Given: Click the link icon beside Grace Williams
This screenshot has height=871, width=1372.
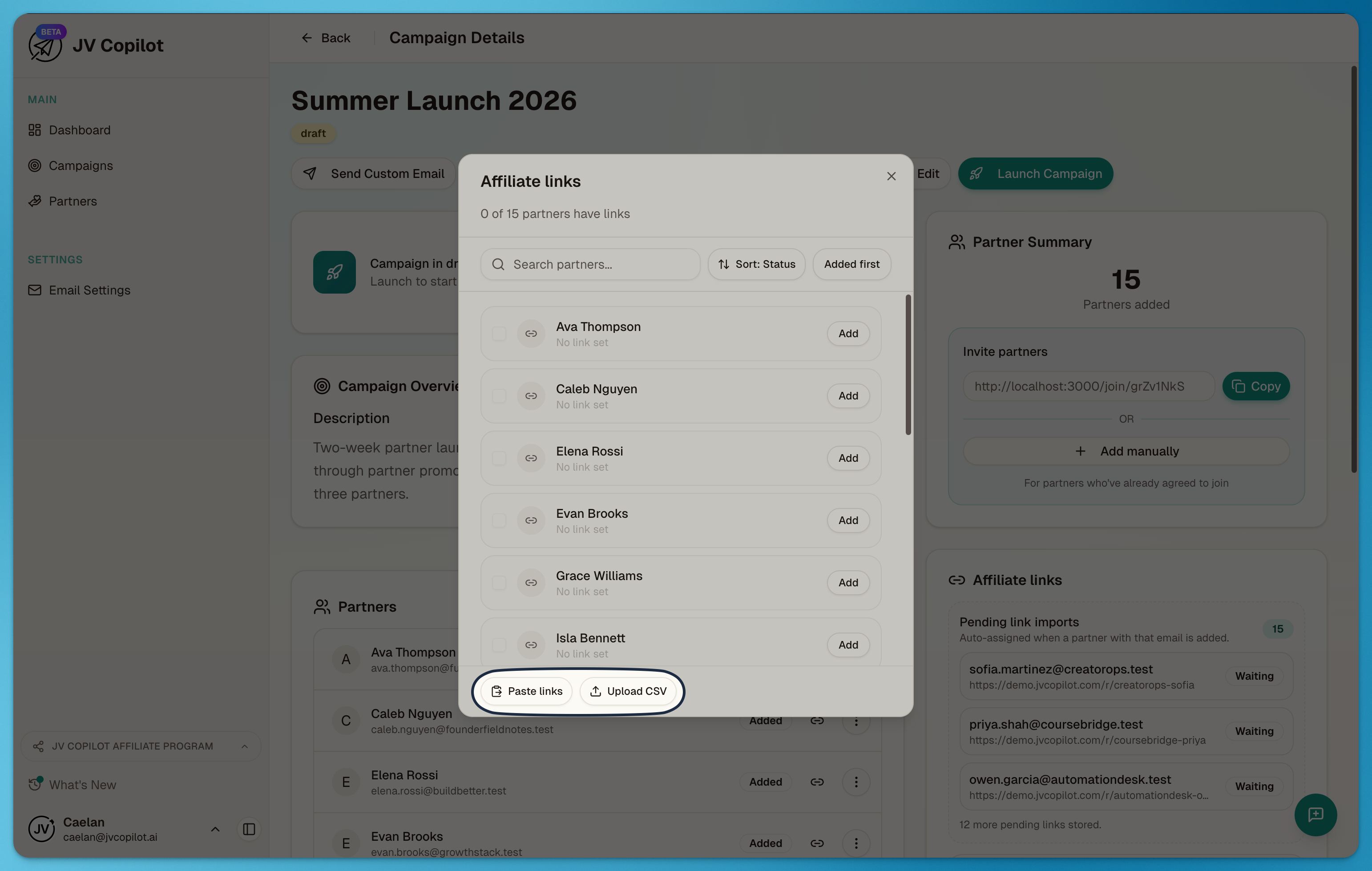Looking at the screenshot, I should click(x=531, y=583).
